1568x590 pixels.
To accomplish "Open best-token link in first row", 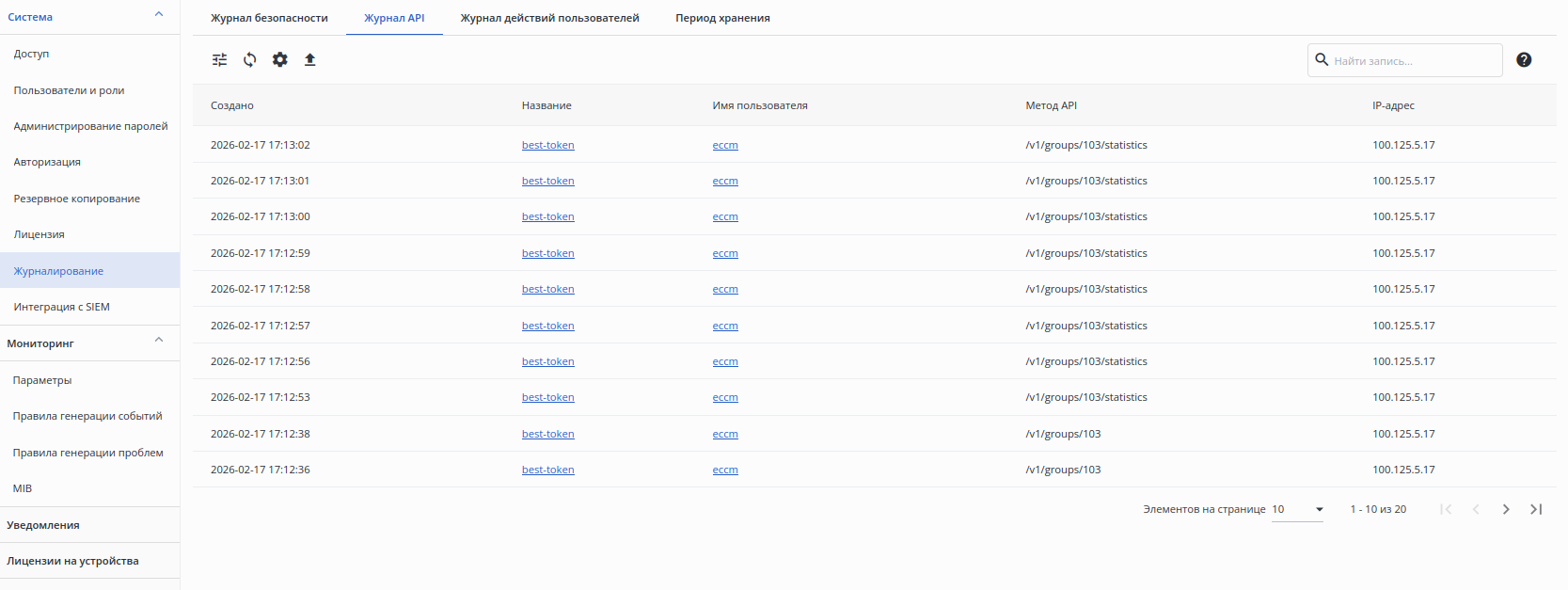I will click(547, 145).
